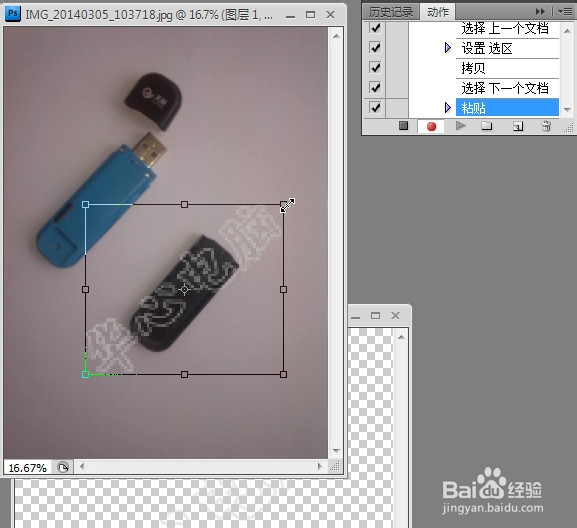The image size is (577, 528).
Task: Click the bottom-left transform handle
Action: (x=85, y=374)
